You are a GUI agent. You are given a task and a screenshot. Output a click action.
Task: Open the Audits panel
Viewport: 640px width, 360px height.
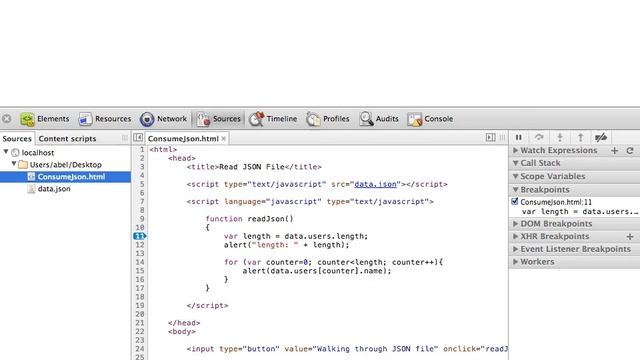379,119
